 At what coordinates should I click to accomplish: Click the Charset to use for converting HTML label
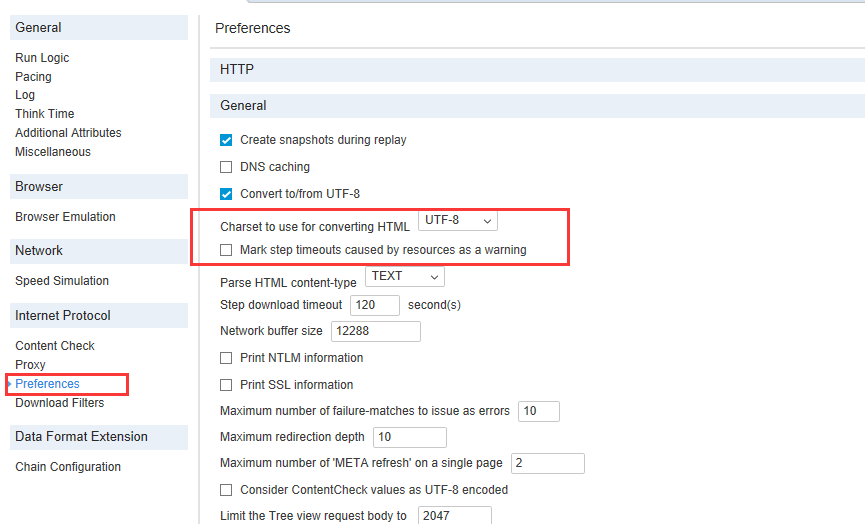[x=315, y=227]
